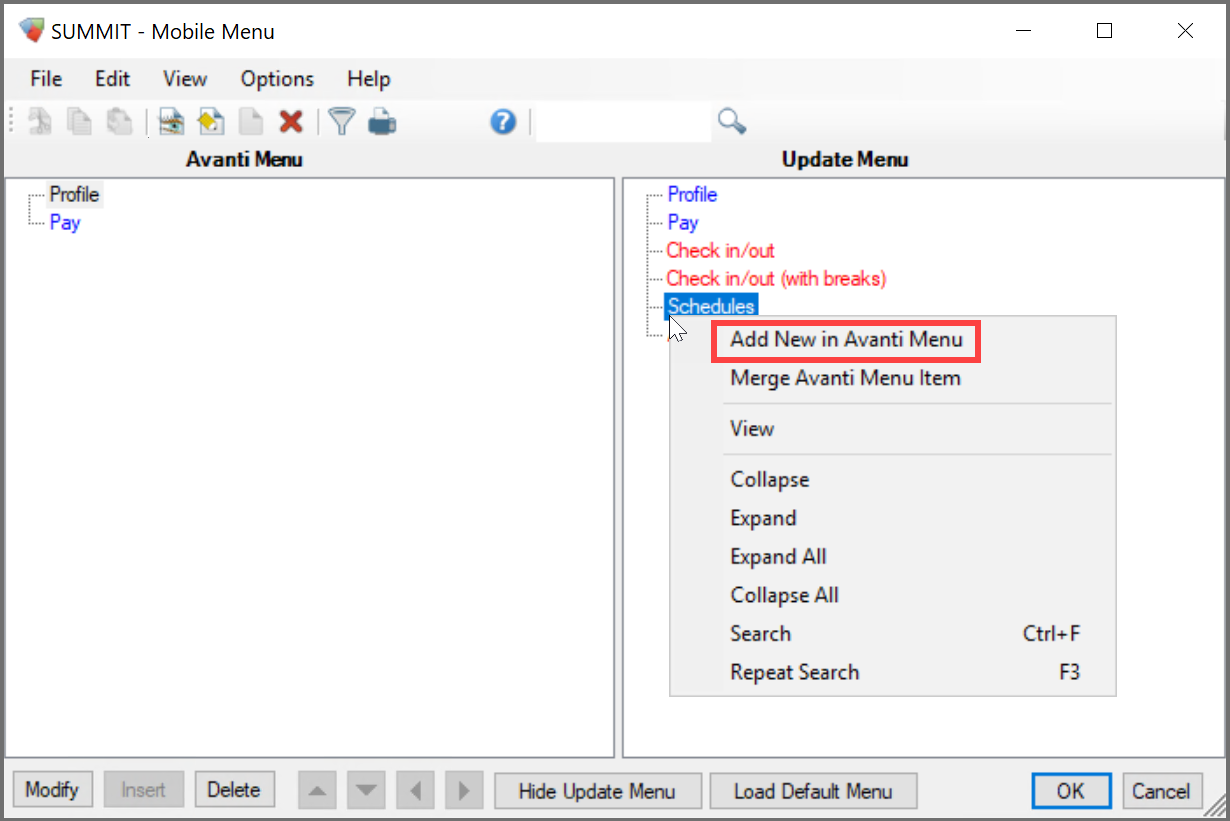Click the Modify record pencil icon
This screenshot has height=821, width=1230.
tap(210, 122)
